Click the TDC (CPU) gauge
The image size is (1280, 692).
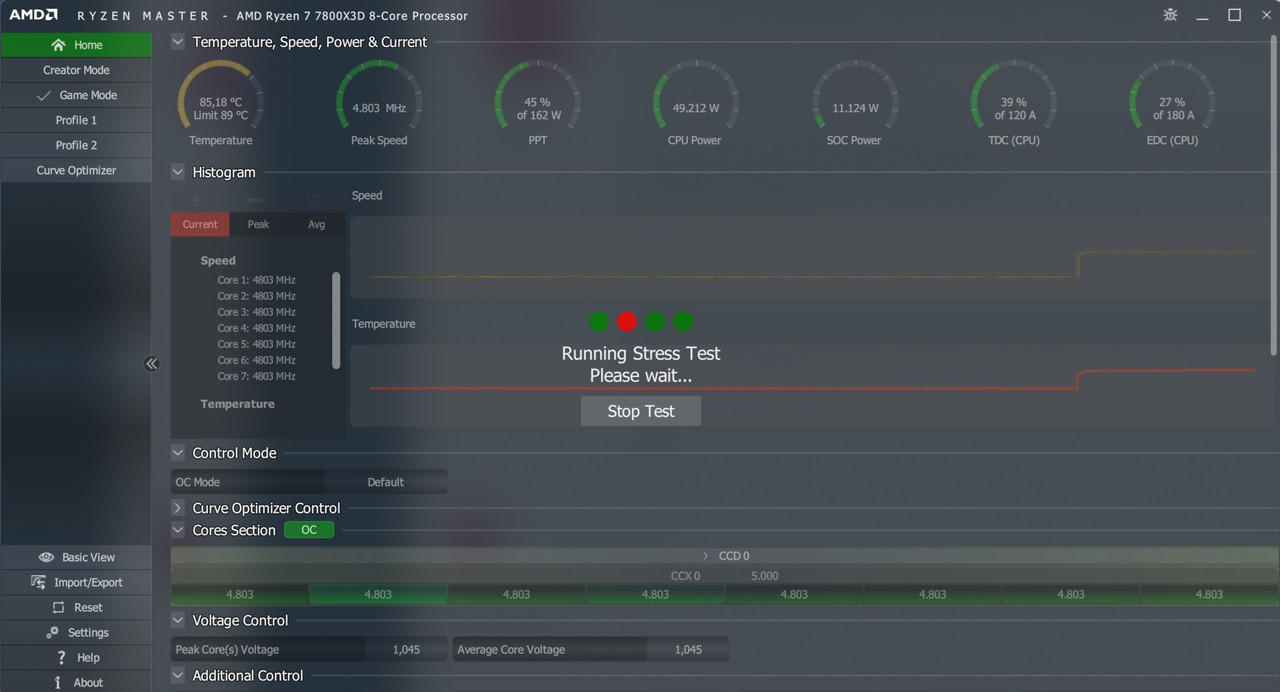click(x=1013, y=103)
